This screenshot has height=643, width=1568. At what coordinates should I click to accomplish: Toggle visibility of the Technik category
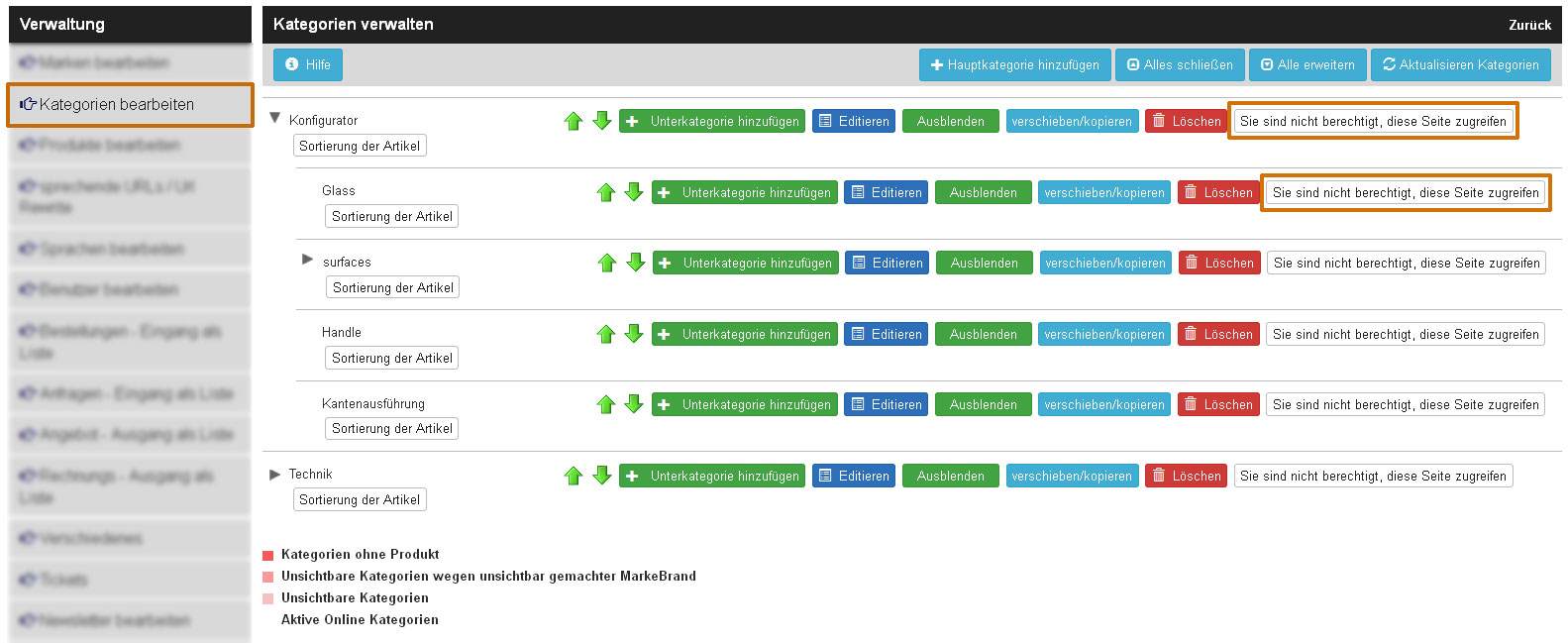[x=950, y=476]
